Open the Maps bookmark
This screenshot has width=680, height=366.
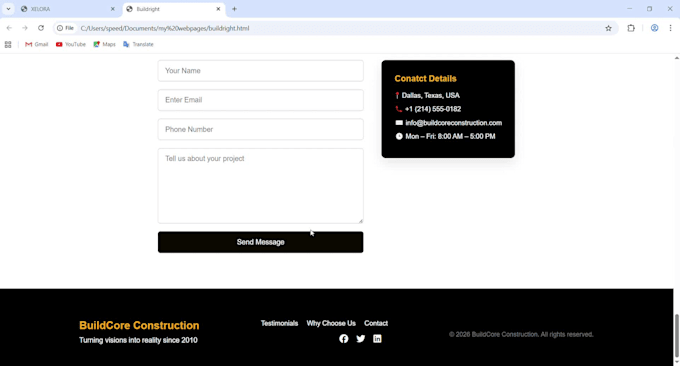(x=105, y=44)
